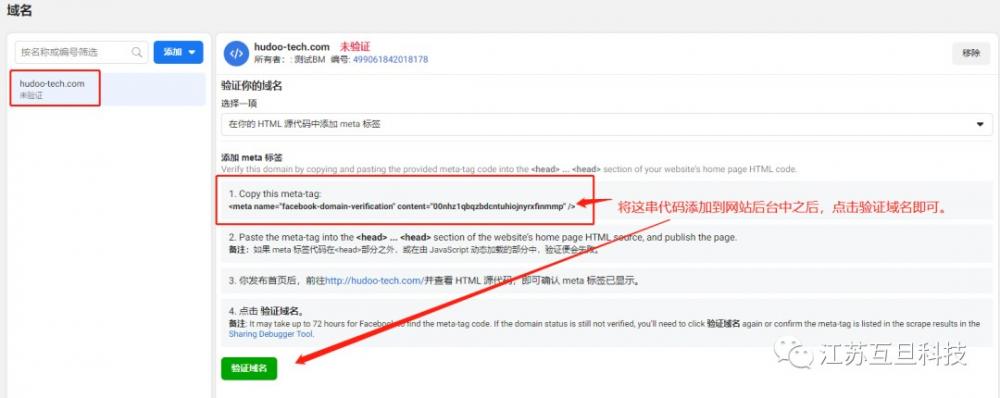Click the hudoo-tech.com domain title heading
Viewport: 1000px width, 398px height.
[291, 47]
